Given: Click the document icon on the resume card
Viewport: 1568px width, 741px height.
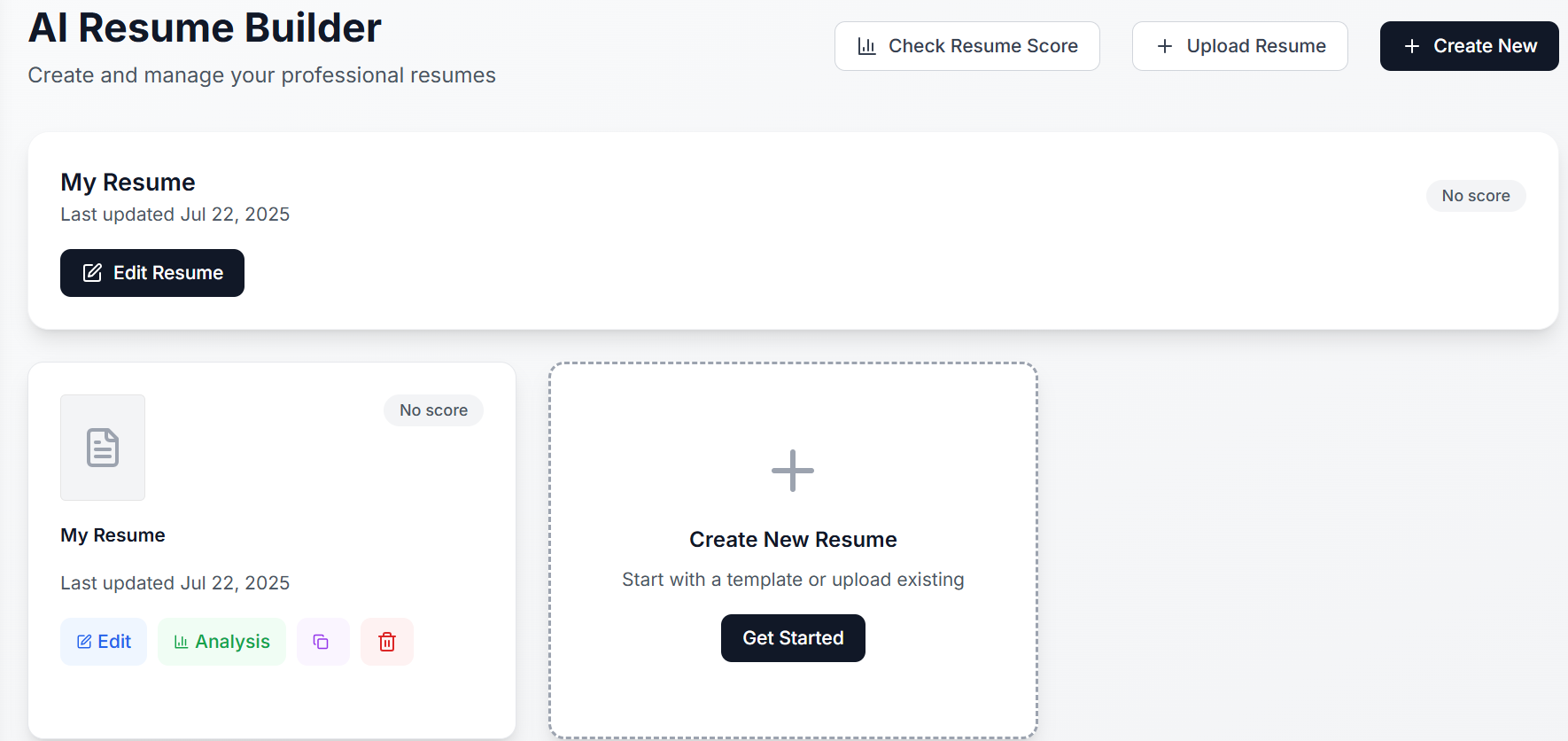Looking at the screenshot, I should pos(103,448).
